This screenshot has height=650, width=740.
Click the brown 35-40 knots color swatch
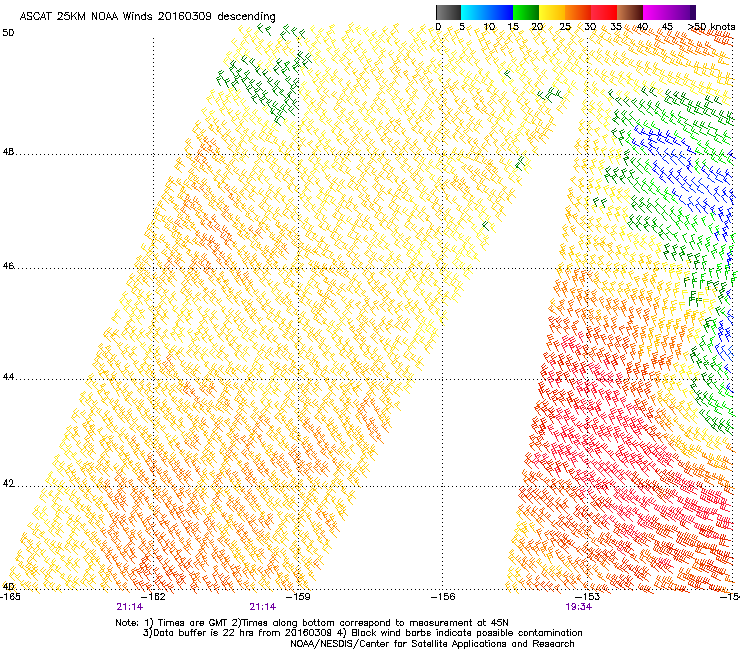click(630, 12)
